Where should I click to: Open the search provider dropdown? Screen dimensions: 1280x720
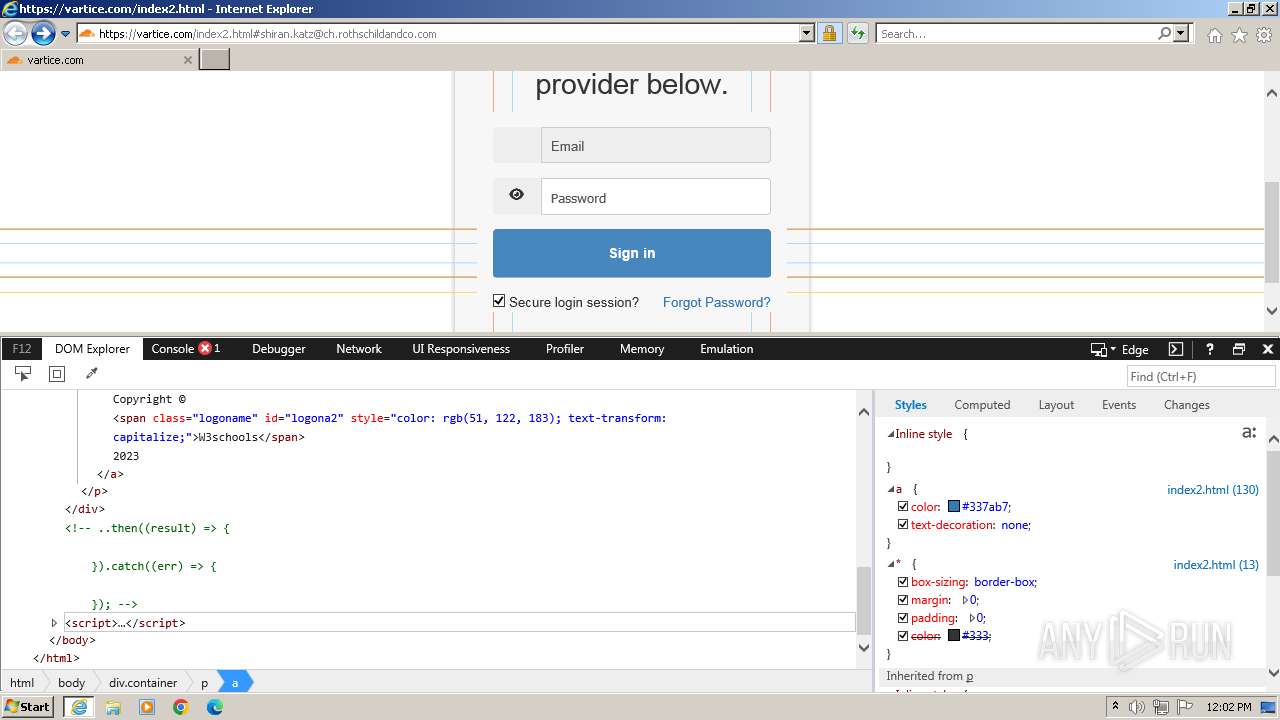click(x=1181, y=33)
